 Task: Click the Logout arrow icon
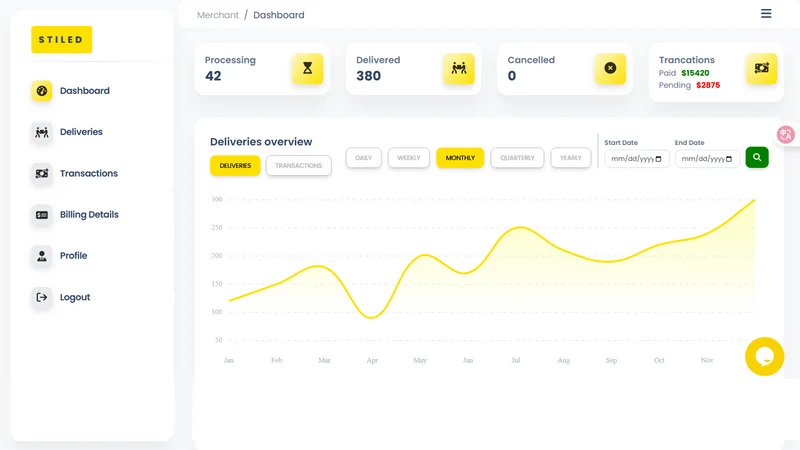(x=42, y=297)
